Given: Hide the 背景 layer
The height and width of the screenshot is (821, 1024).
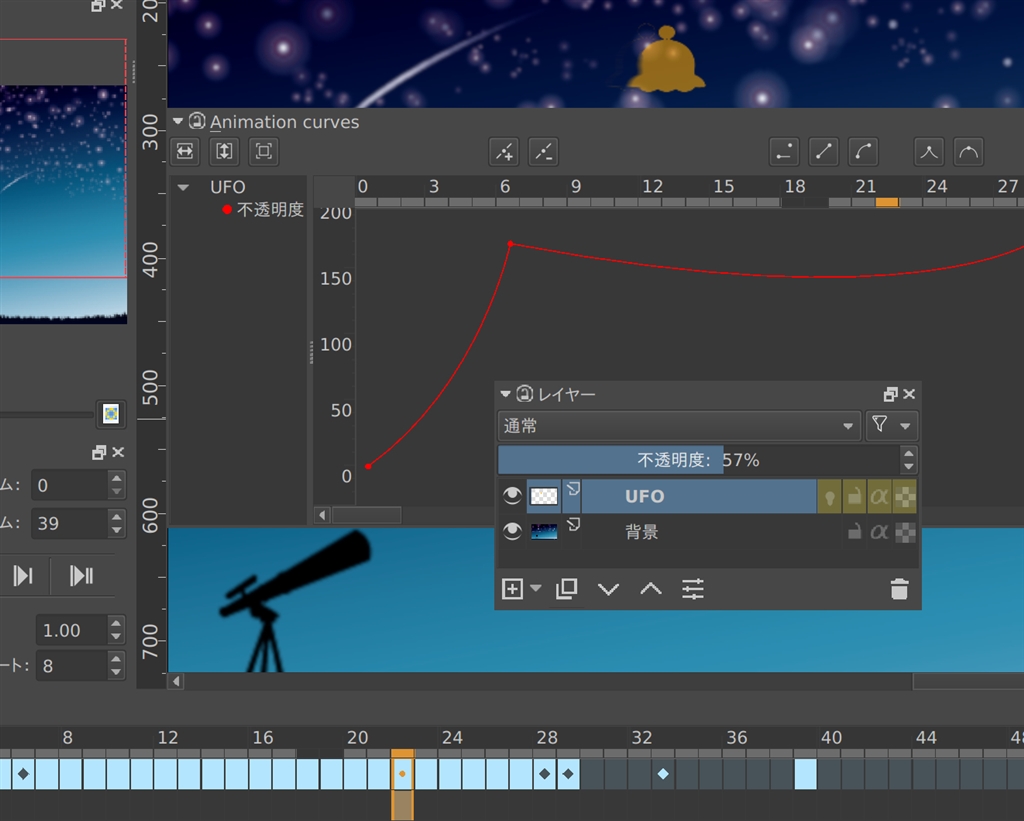Looking at the screenshot, I should pos(512,532).
